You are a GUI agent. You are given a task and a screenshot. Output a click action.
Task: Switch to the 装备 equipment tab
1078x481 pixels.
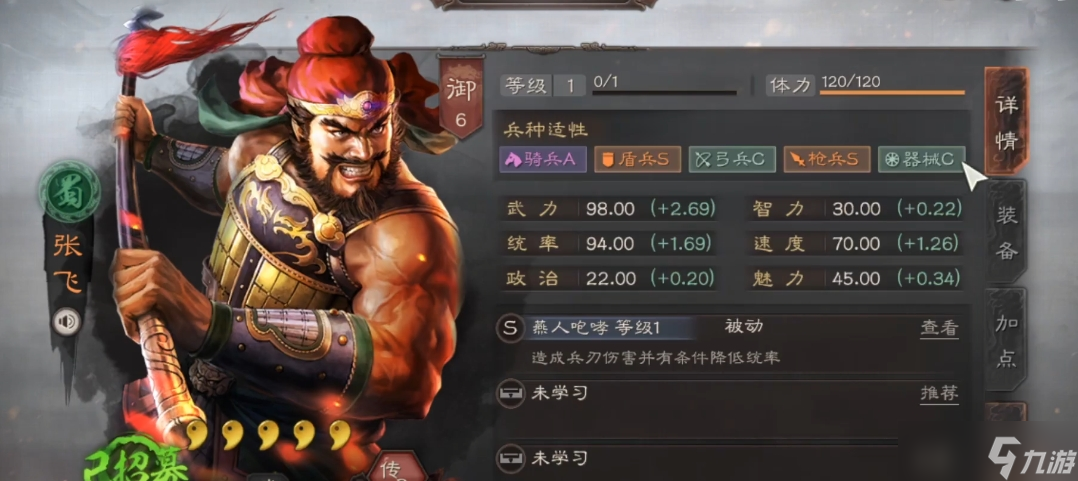pyautogui.click(x=1006, y=234)
